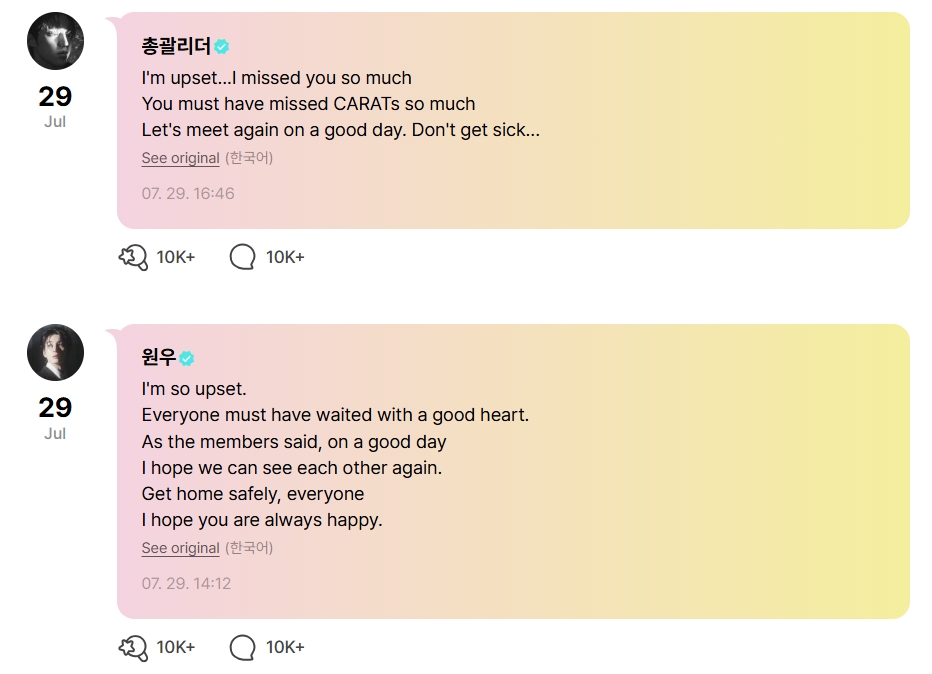Open 총괄리더 profile avatar

click(x=55, y=41)
